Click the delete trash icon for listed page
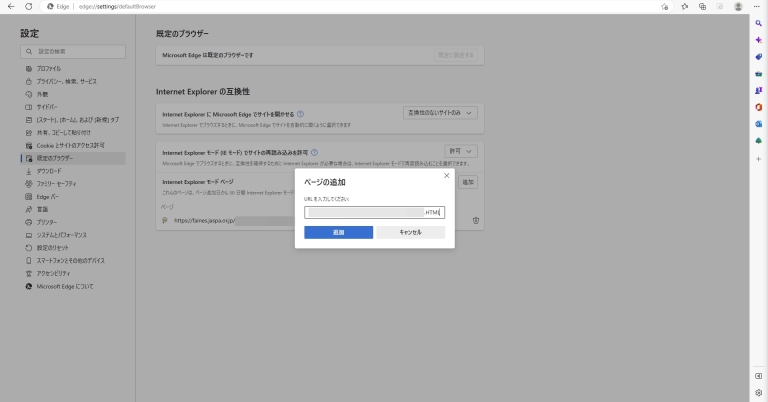768x402 pixels. point(476,220)
